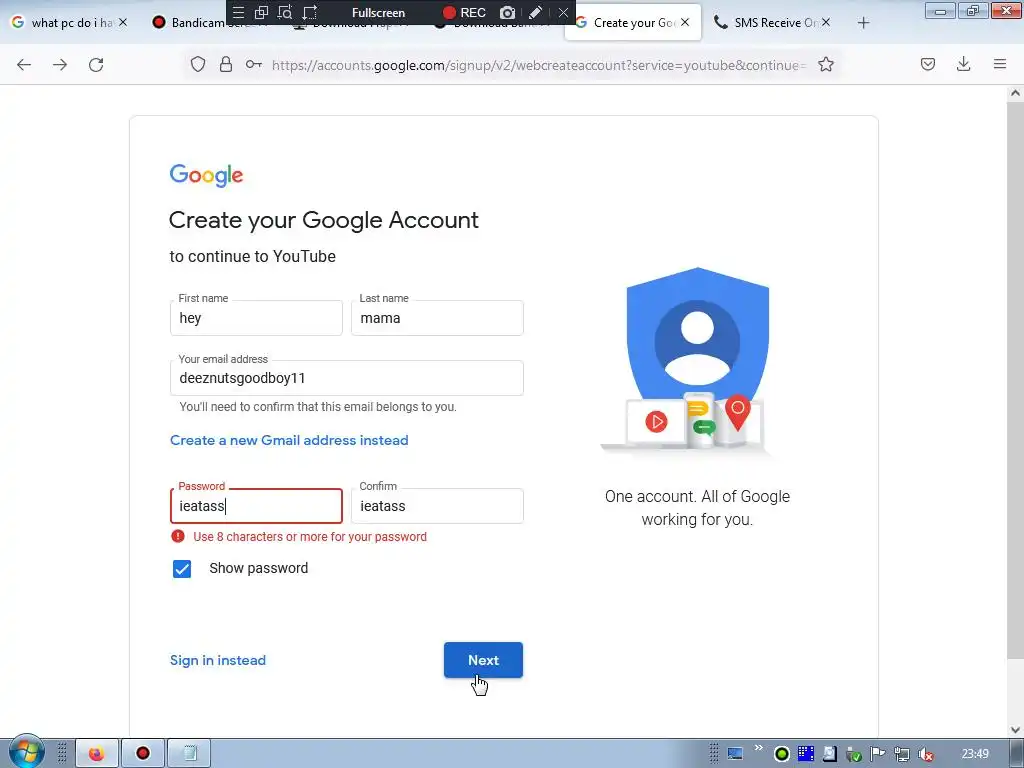Click the Google logo
1024x768 pixels.
[x=206, y=175]
